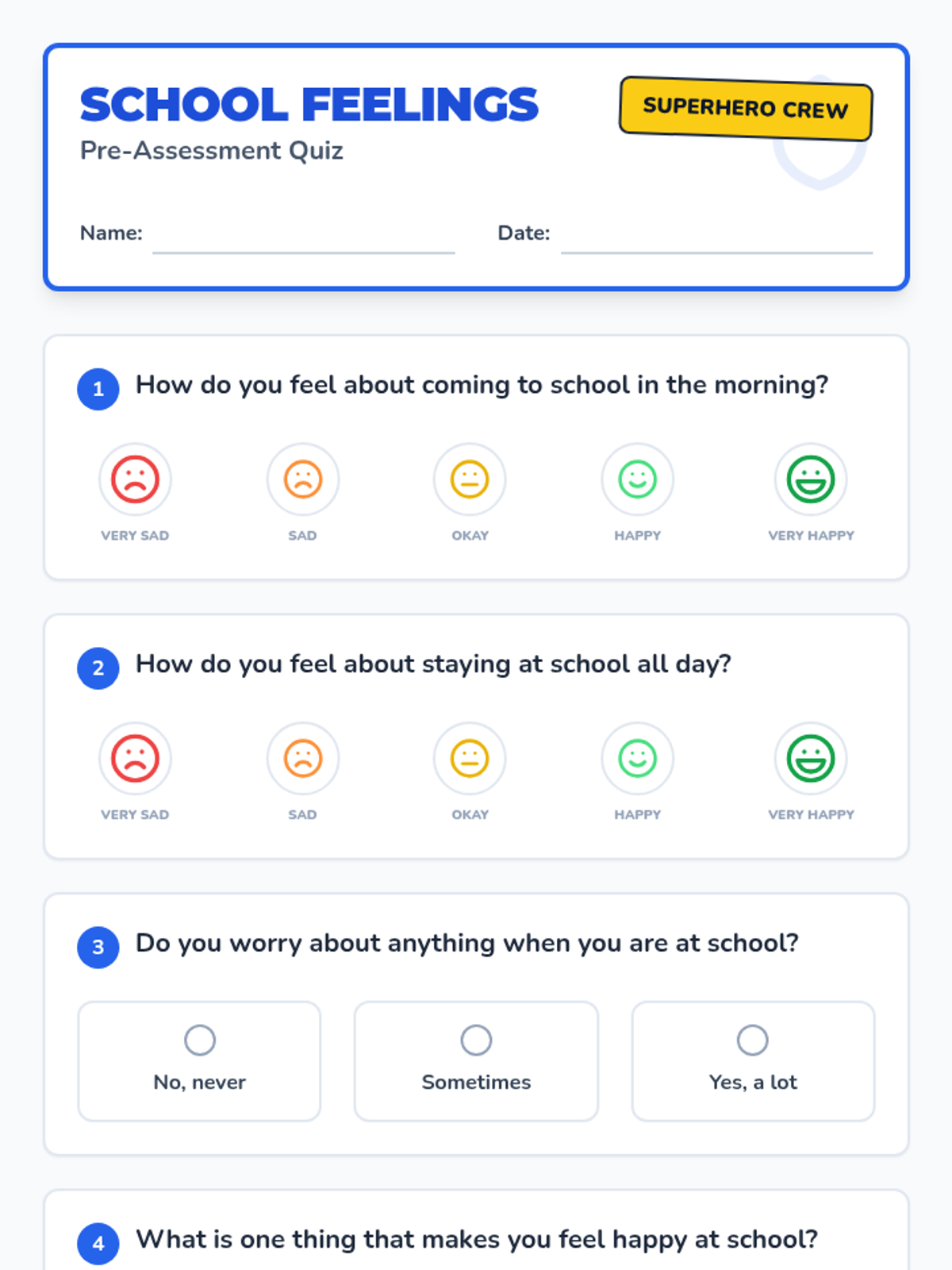Select Happy face in question 2
The width and height of the screenshot is (952, 1270).
pyautogui.click(x=638, y=758)
